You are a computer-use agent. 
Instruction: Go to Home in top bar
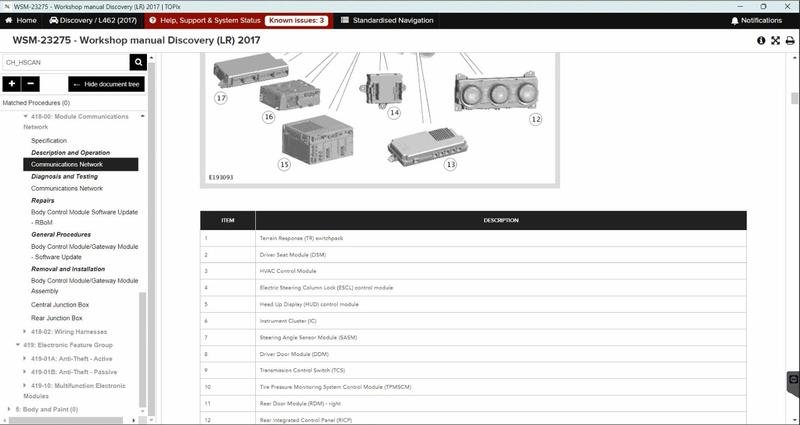click(x=21, y=20)
